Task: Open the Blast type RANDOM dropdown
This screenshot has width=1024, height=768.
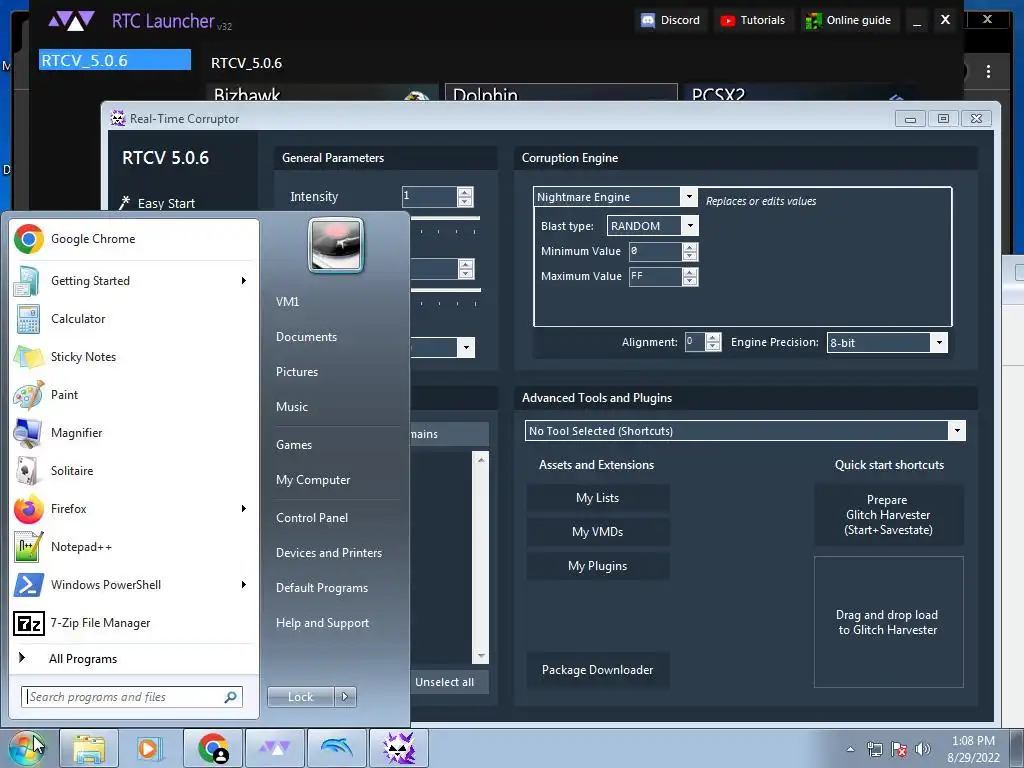Action: pos(690,226)
